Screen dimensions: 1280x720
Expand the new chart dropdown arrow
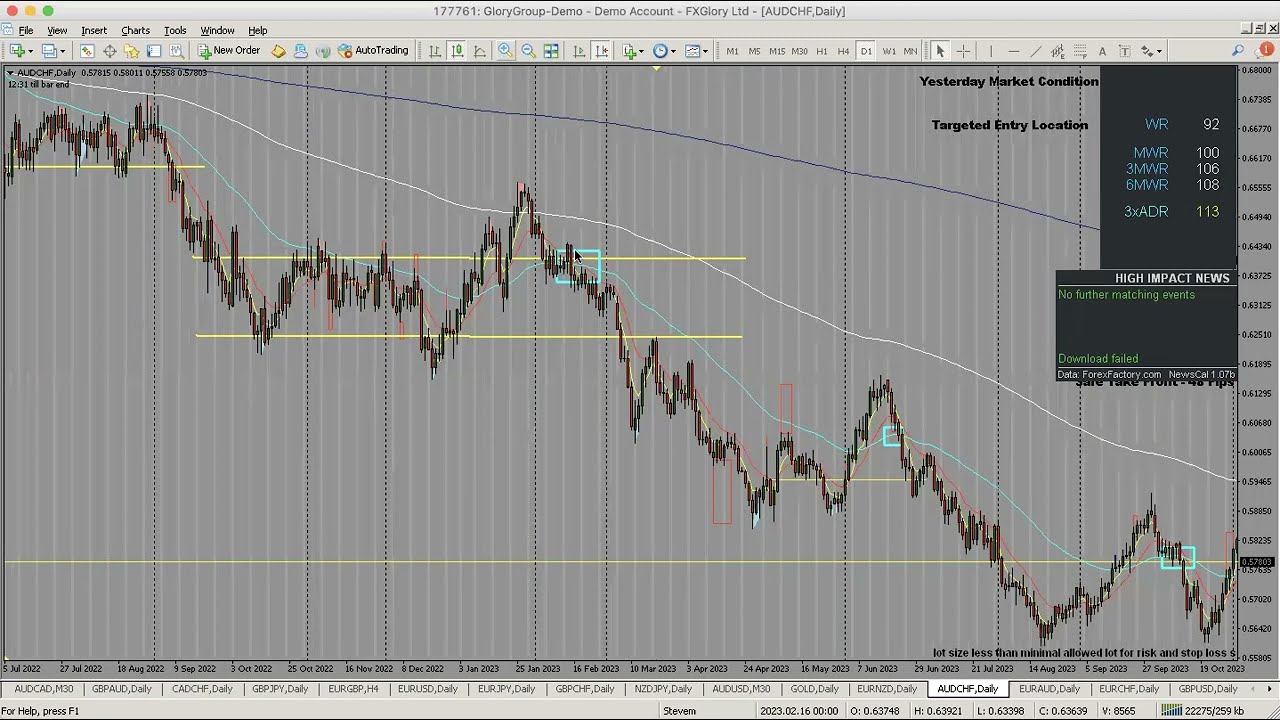[30, 51]
